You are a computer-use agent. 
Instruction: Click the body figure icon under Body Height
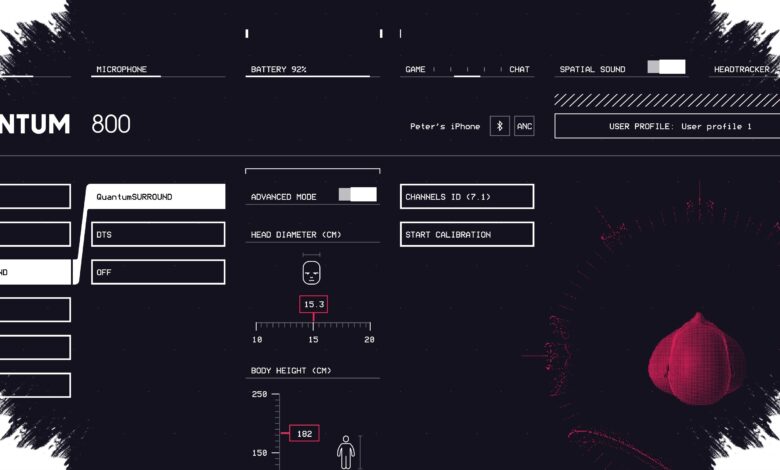click(x=346, y=453)
